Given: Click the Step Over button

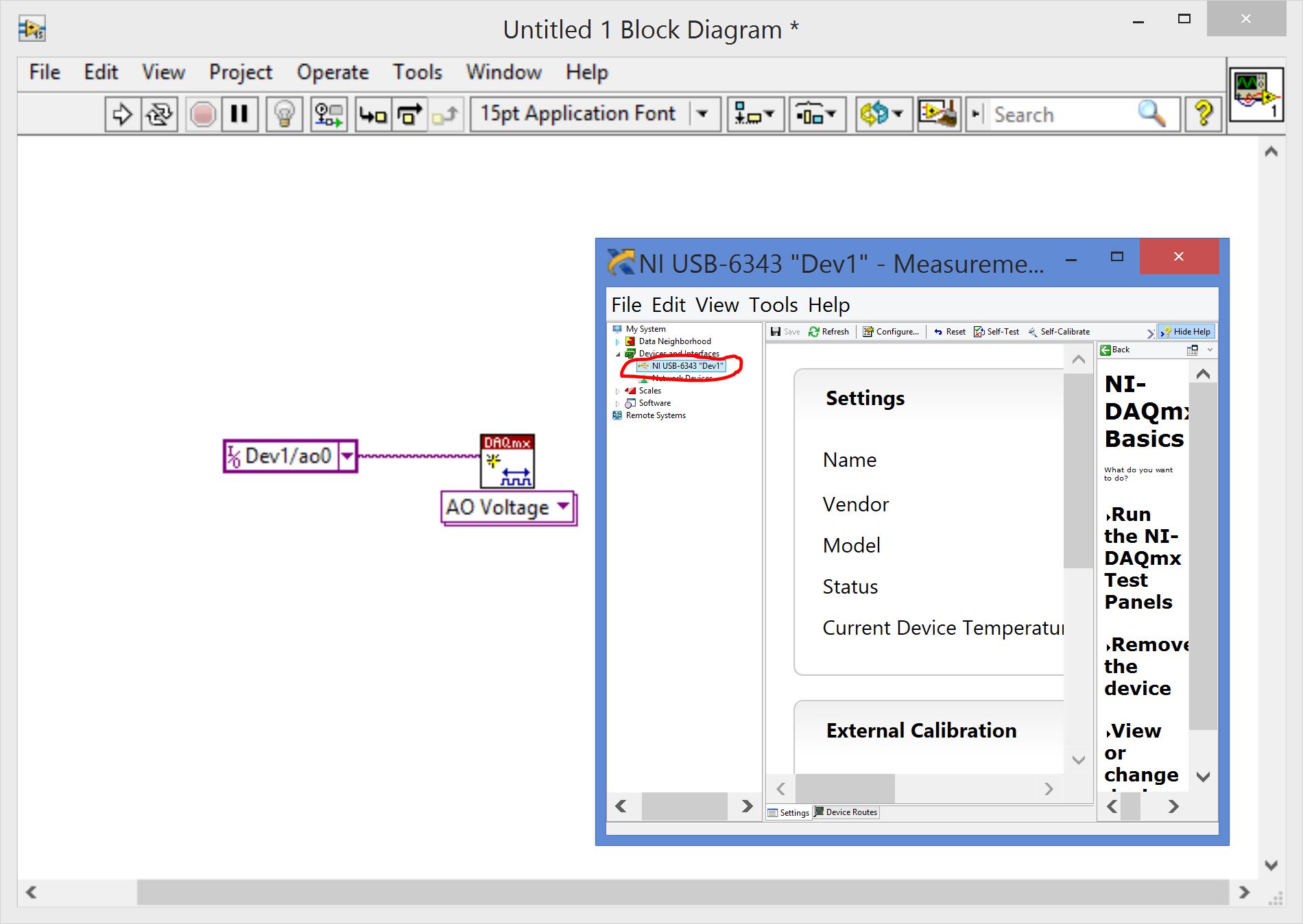Looking at the screenshot, I should 409,114.
